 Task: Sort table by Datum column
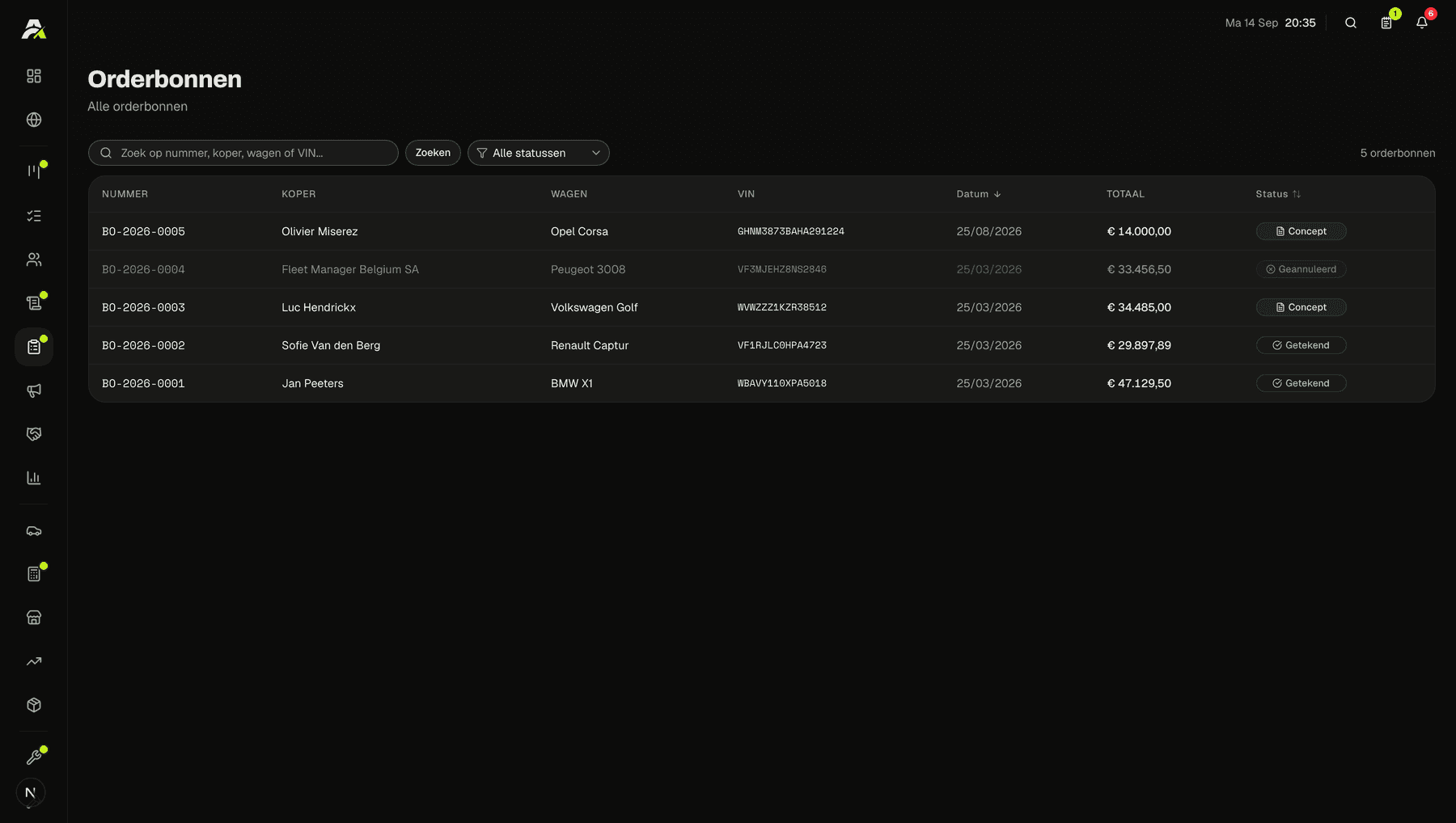click(x=979, y=194)
